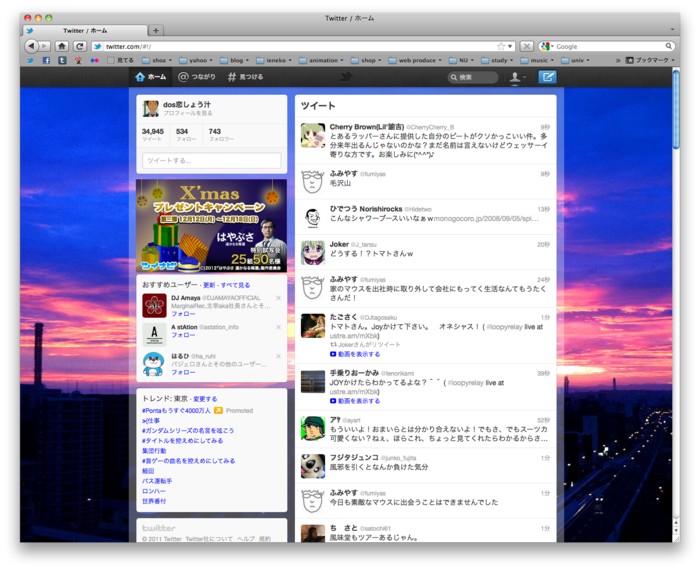Click DJ Amaya's red avatar icon
700x570 pixels.
tap(154, 305)
